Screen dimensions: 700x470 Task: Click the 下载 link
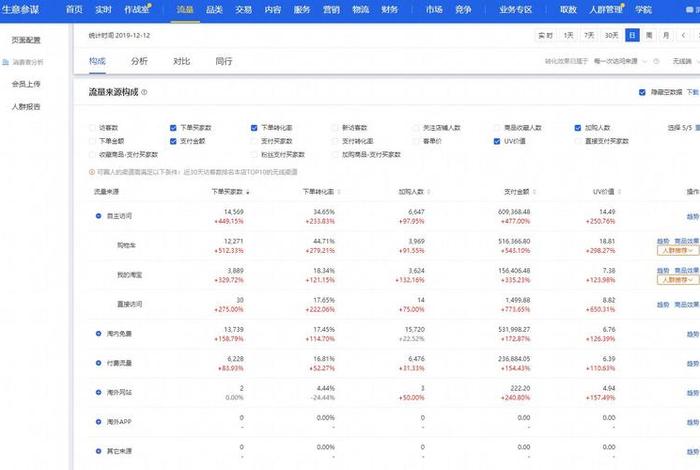click(x=693, y=92)
